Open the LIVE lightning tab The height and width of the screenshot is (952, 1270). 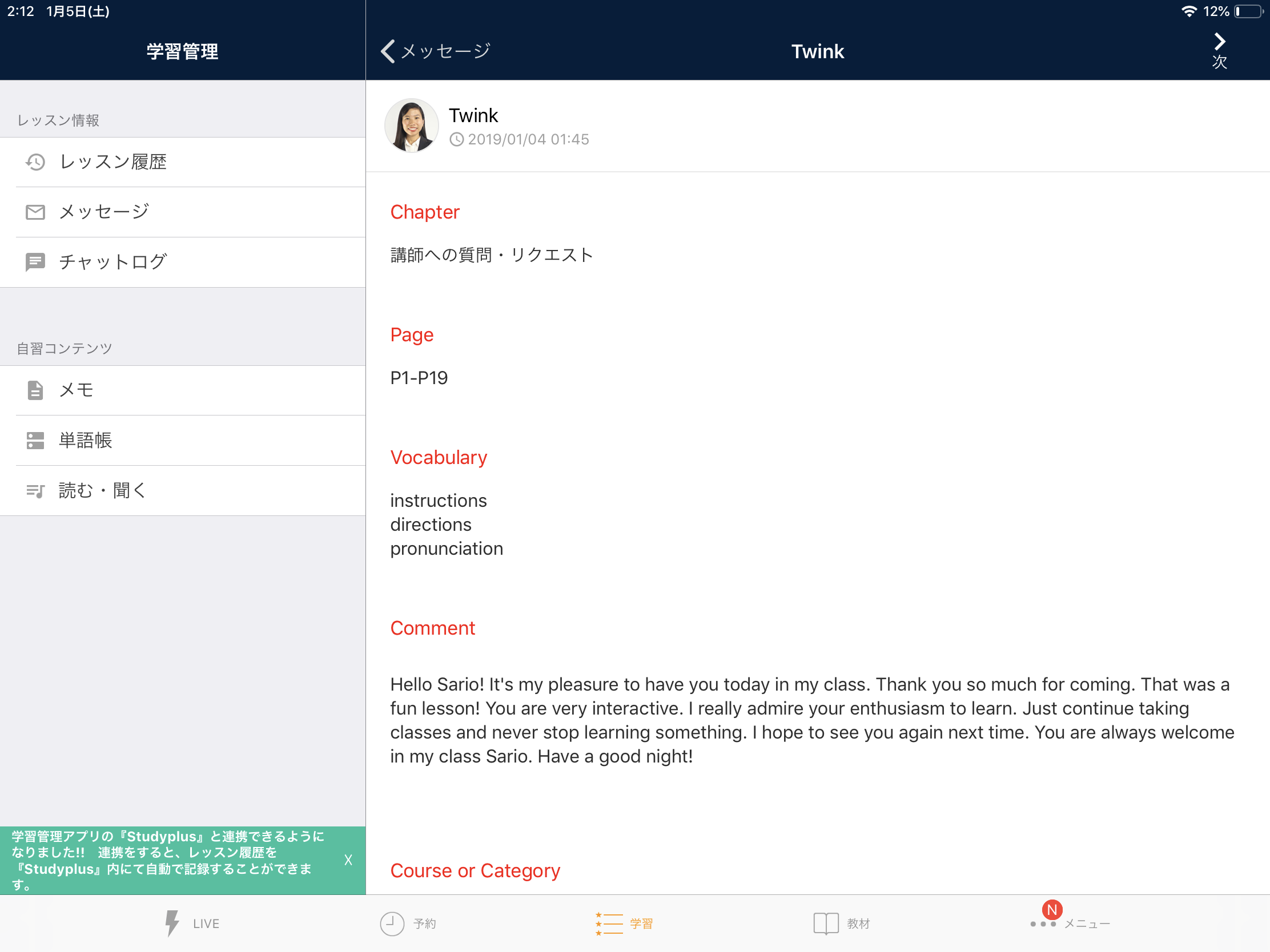click(192, 923)
